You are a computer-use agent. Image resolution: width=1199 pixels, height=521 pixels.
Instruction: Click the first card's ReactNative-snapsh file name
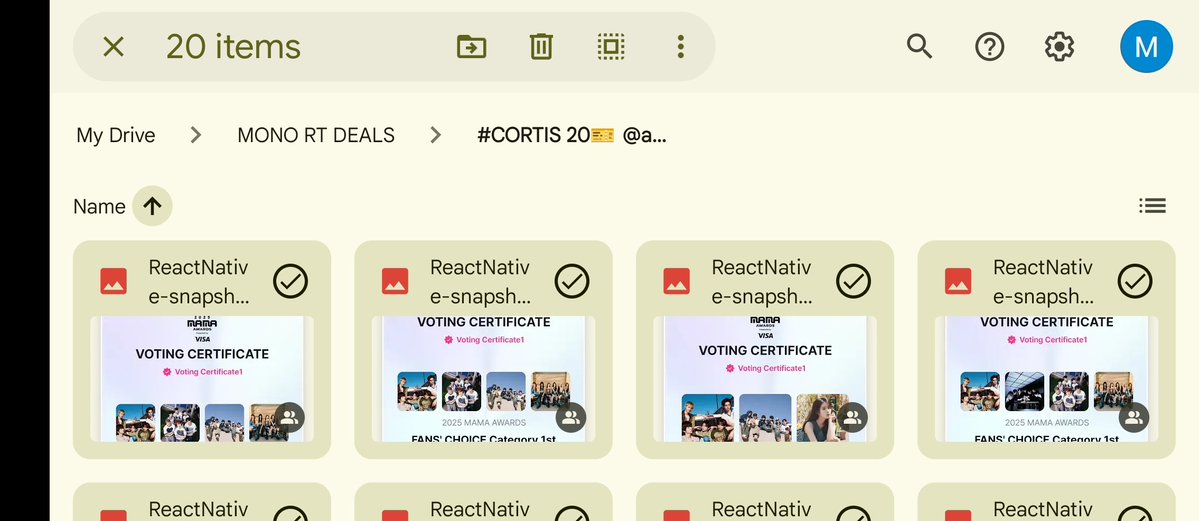(199, 282)
